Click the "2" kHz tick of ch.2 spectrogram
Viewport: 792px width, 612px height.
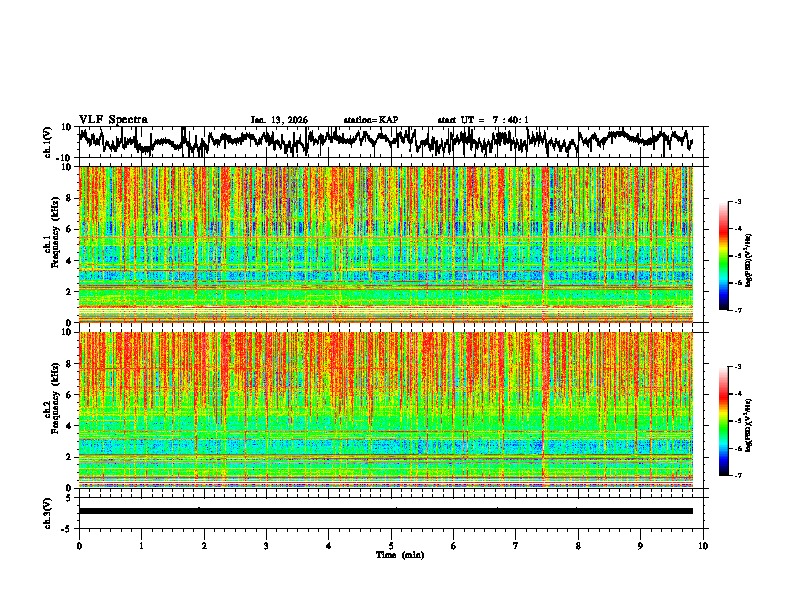click(x=70, y=457)
